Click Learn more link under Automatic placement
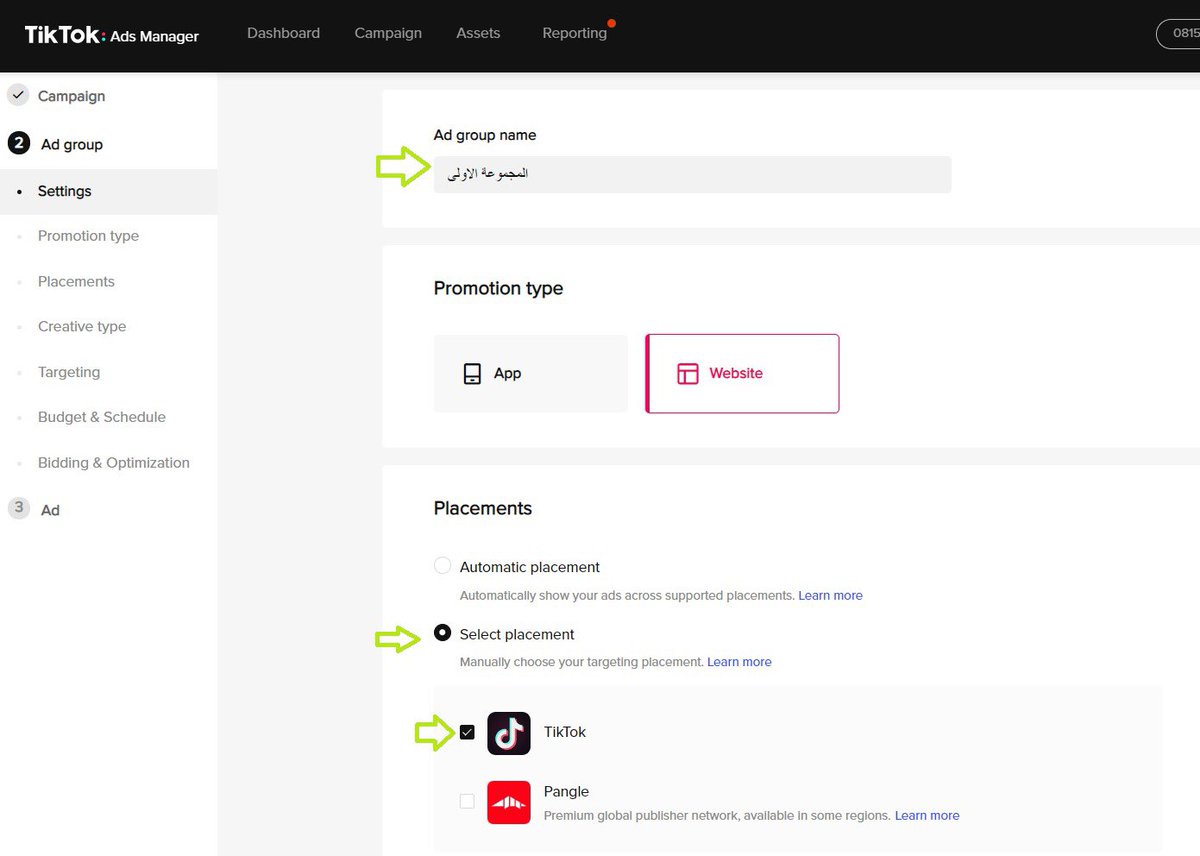 pos(830,595)
